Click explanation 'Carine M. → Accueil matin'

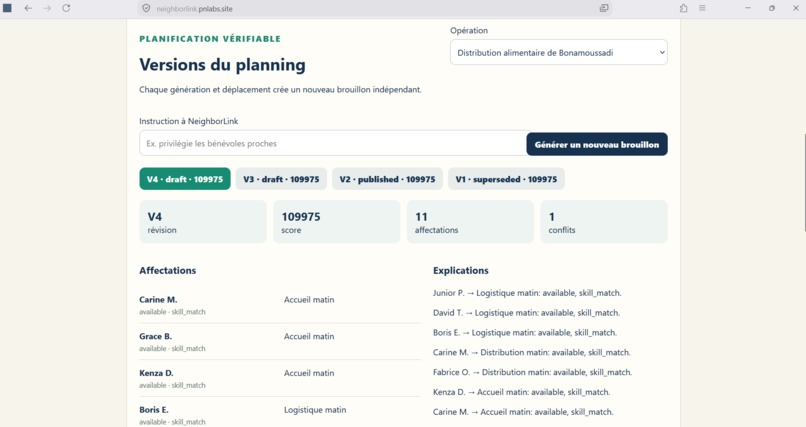coord(523,412)
